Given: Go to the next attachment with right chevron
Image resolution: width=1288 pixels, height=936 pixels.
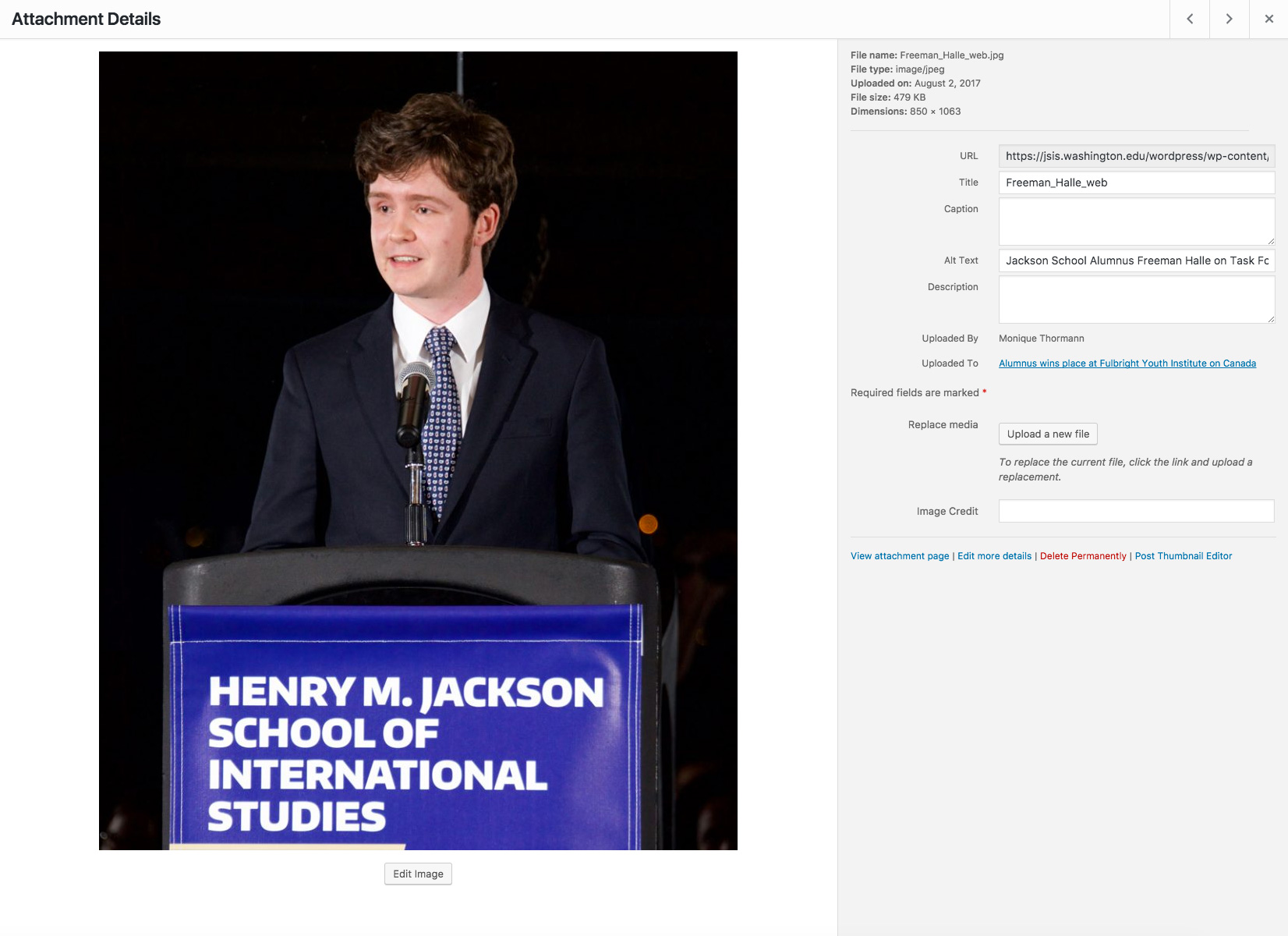Looking at the screenshot, I should coord(1229,19).
